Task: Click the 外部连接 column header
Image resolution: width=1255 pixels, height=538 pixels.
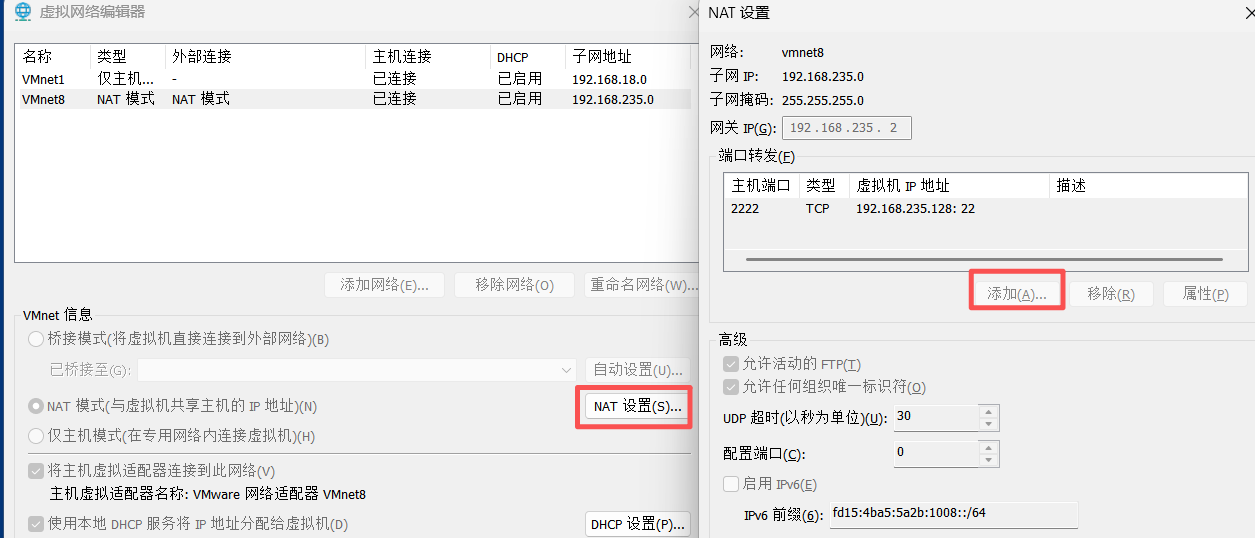Action: 266,57
